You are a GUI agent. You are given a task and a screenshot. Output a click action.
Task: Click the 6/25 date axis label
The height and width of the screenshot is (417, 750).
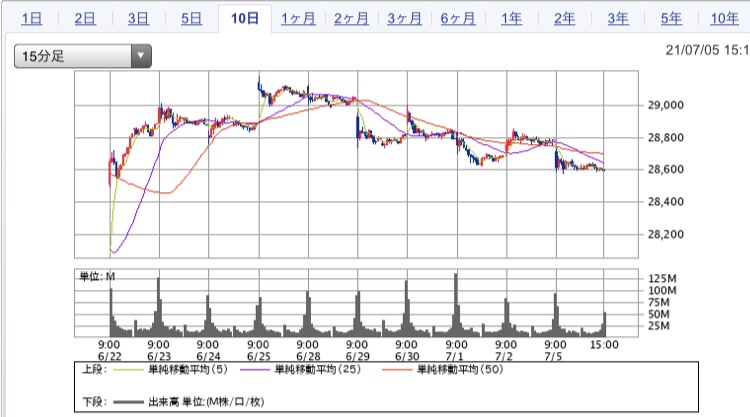click(x=258, y=357)
